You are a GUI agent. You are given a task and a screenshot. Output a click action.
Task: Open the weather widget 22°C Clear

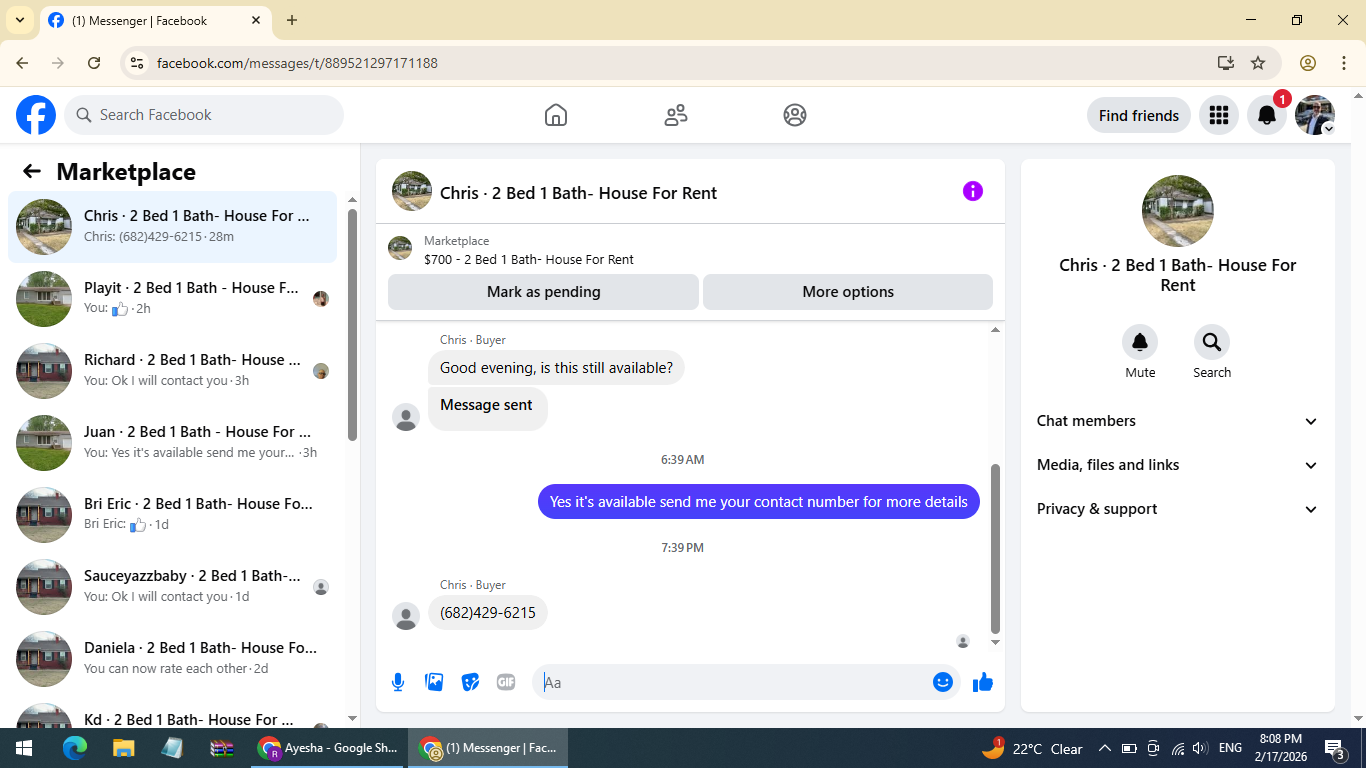tap(1033, 748)
